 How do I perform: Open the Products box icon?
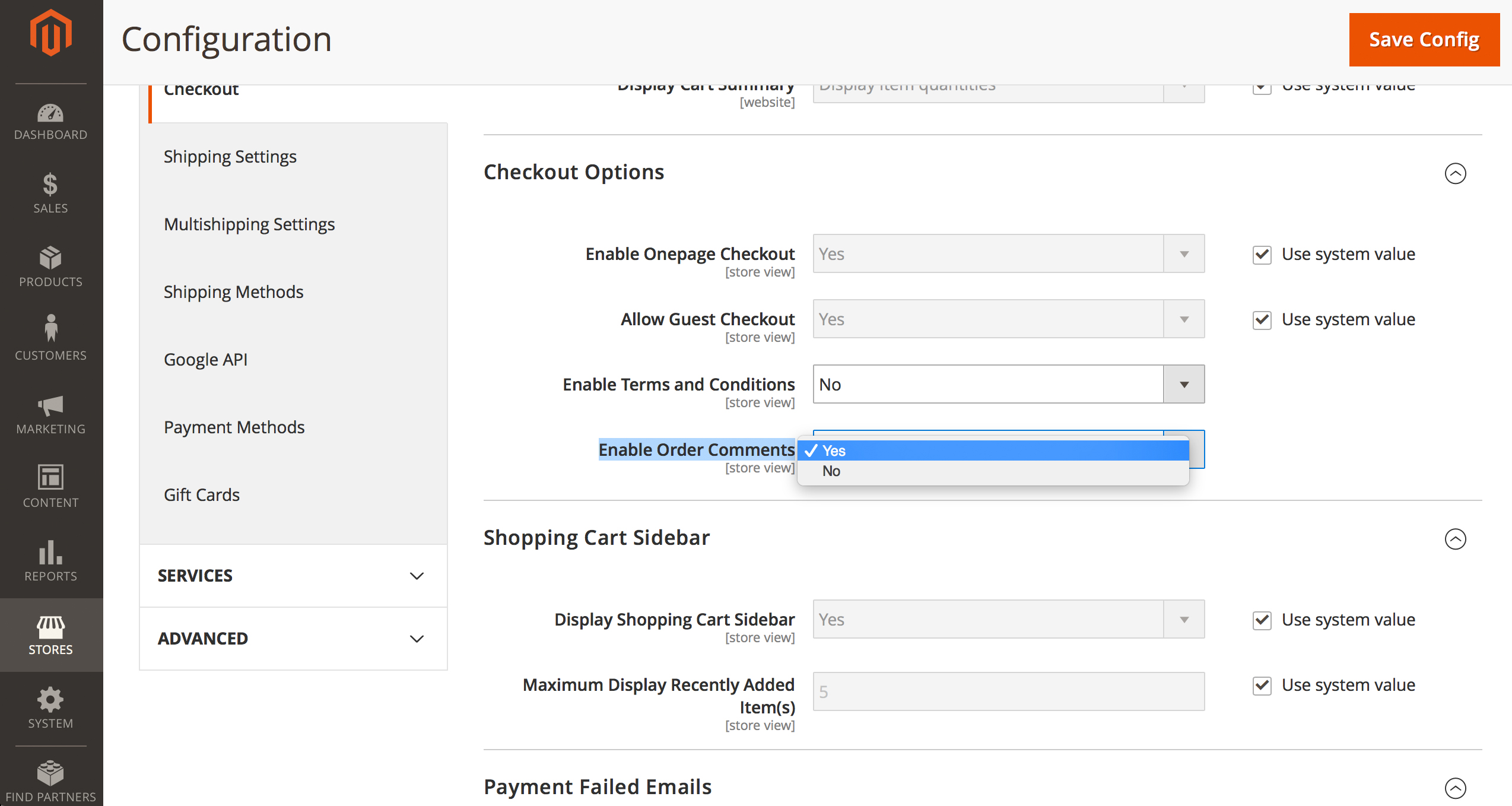pyautogui.click(x=50, y=258)
